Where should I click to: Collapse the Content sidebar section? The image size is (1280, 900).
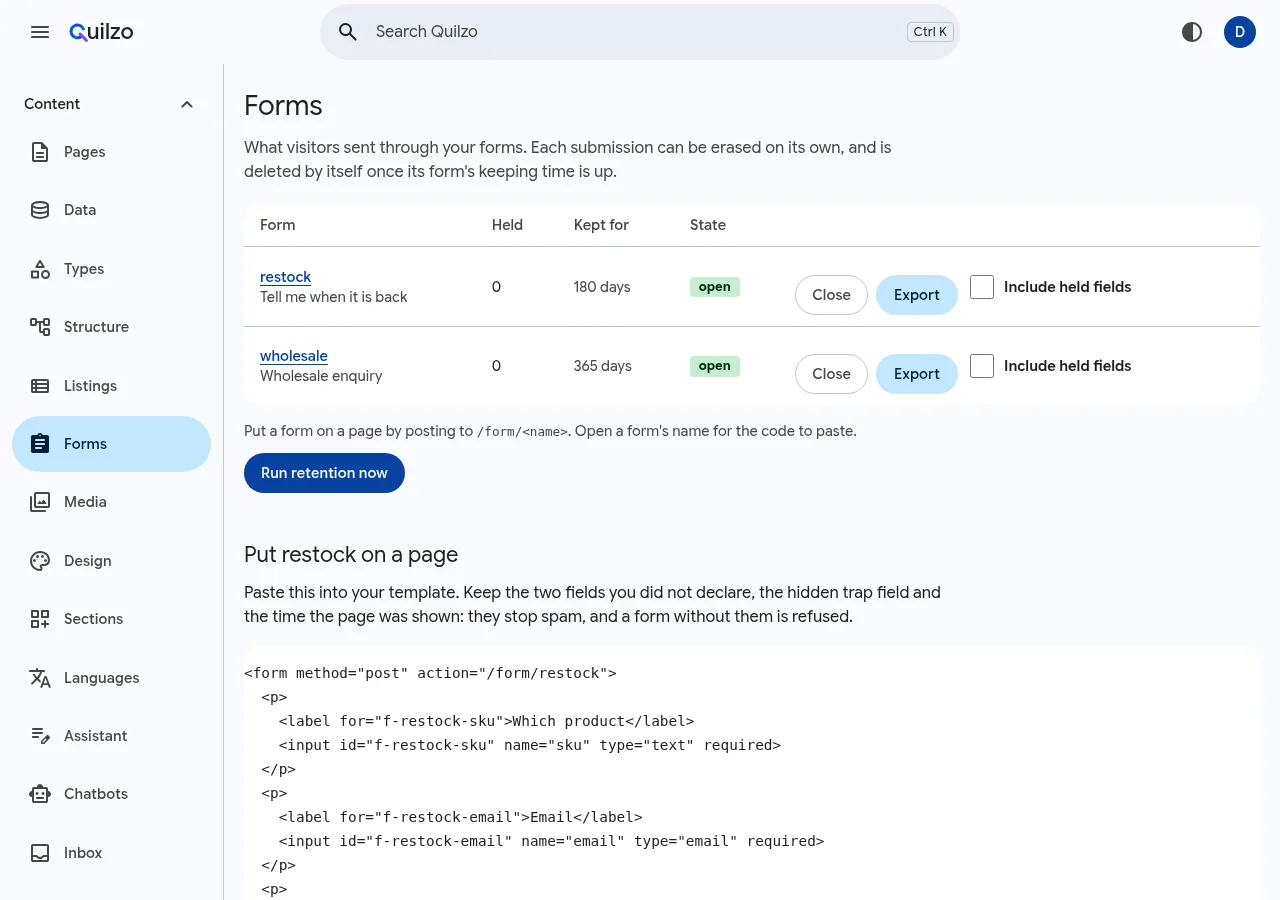point(111,104)
